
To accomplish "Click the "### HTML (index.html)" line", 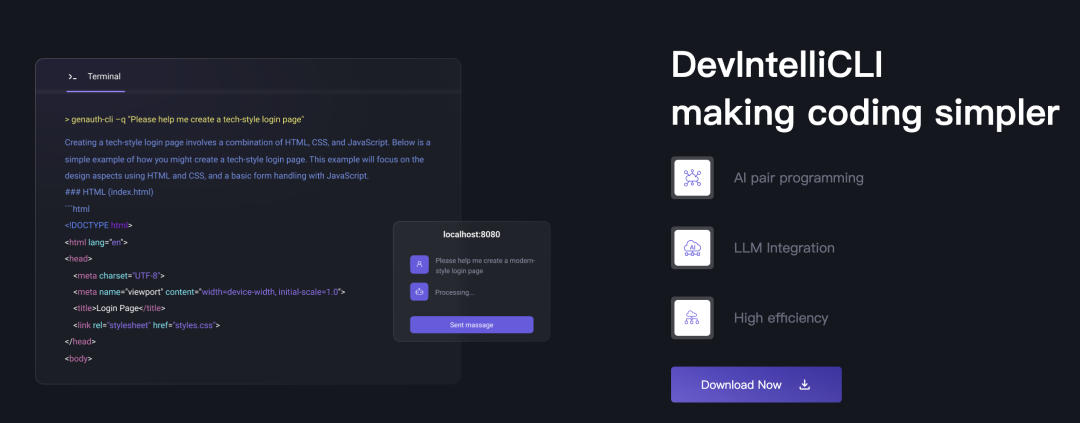I will (109, 192).
